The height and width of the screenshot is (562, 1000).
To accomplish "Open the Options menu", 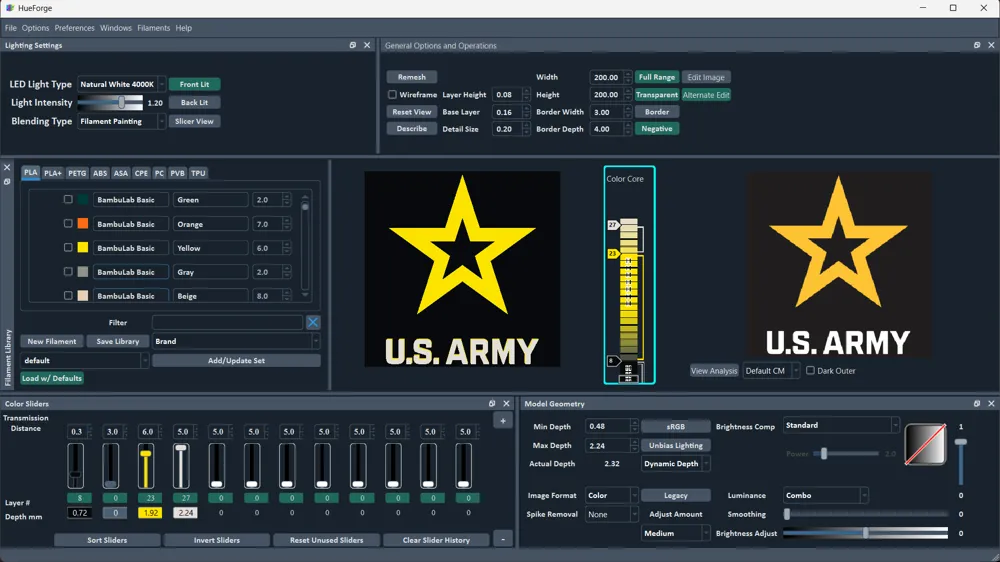I will [35, 28].
